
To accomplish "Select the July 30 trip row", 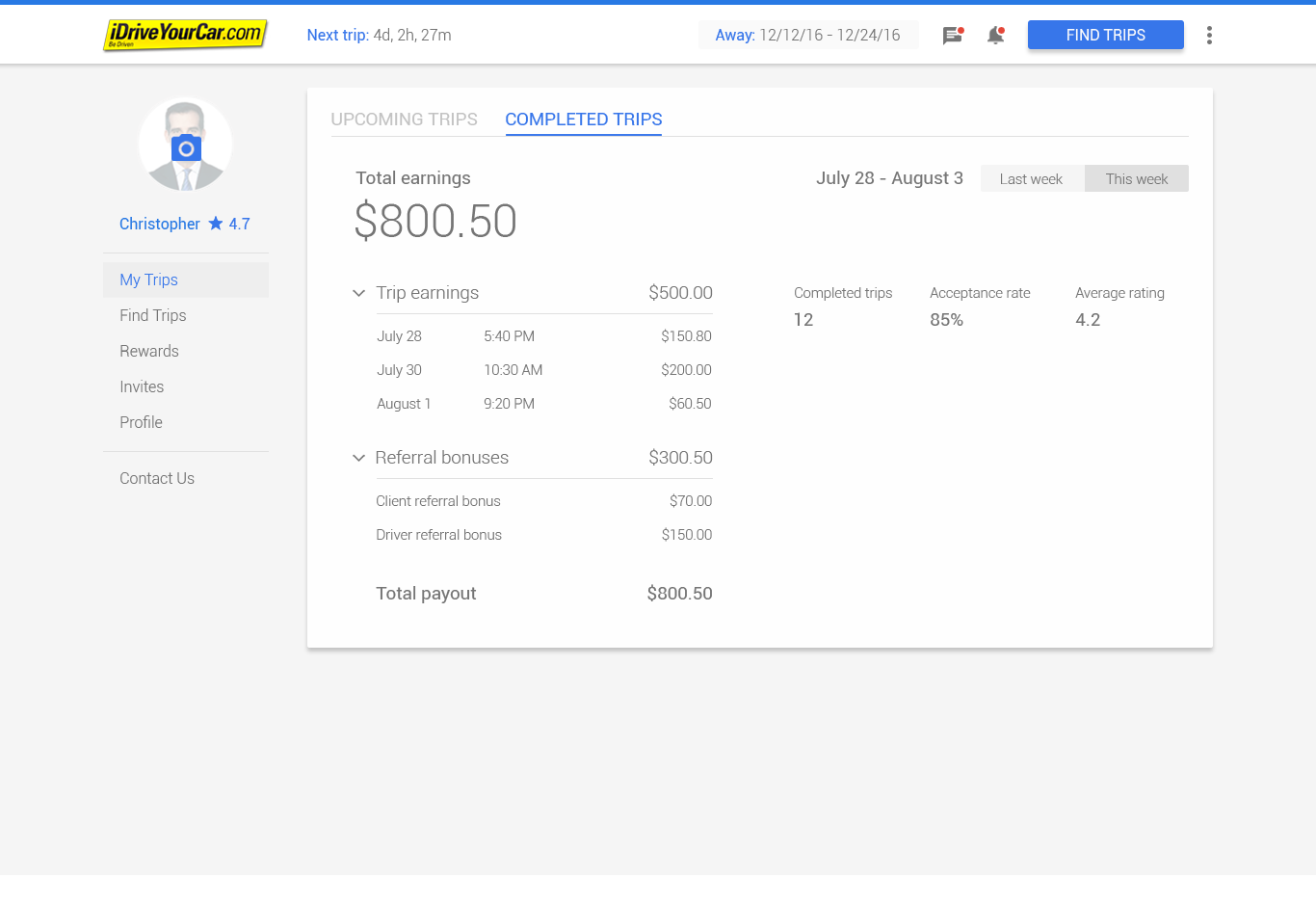I will [x=543, y=370].
